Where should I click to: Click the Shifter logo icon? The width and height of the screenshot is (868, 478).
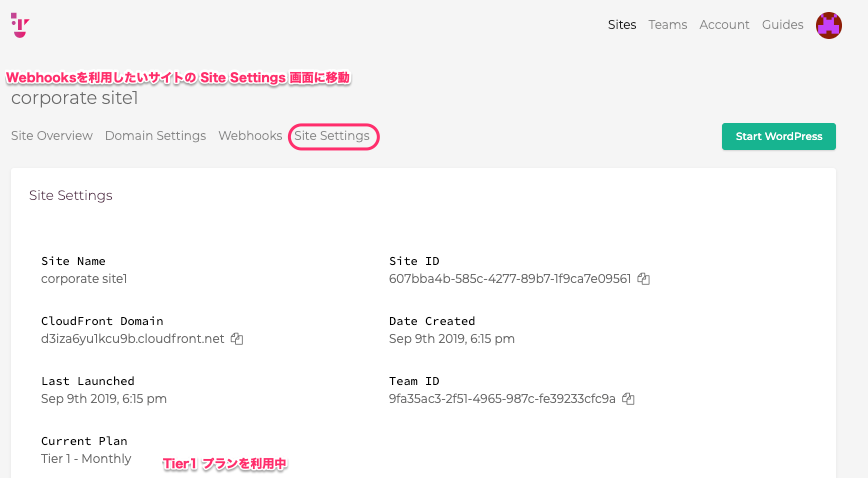20,25
